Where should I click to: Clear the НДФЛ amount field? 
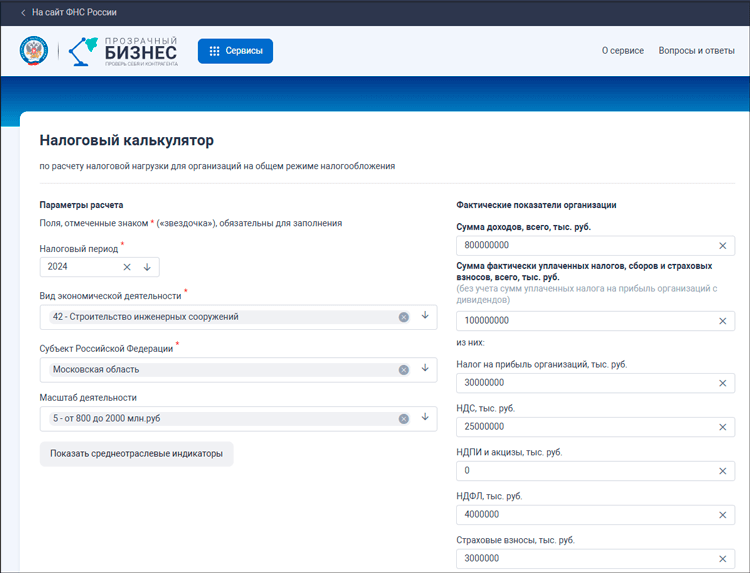(722, 515)
